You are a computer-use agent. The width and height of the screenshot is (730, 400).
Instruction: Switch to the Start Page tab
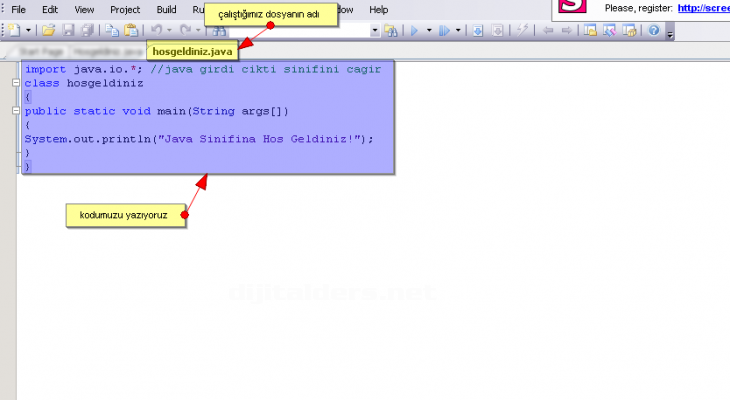[41, 51]
